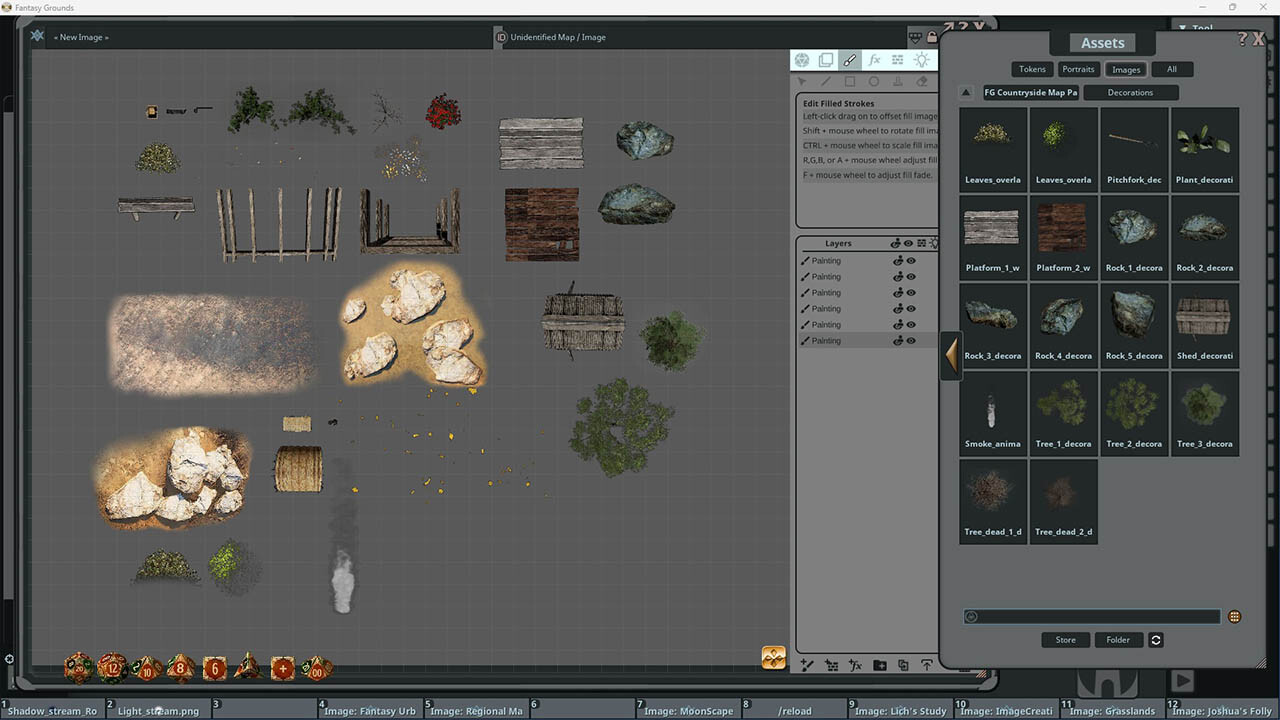Roll the d20 die

78,667
